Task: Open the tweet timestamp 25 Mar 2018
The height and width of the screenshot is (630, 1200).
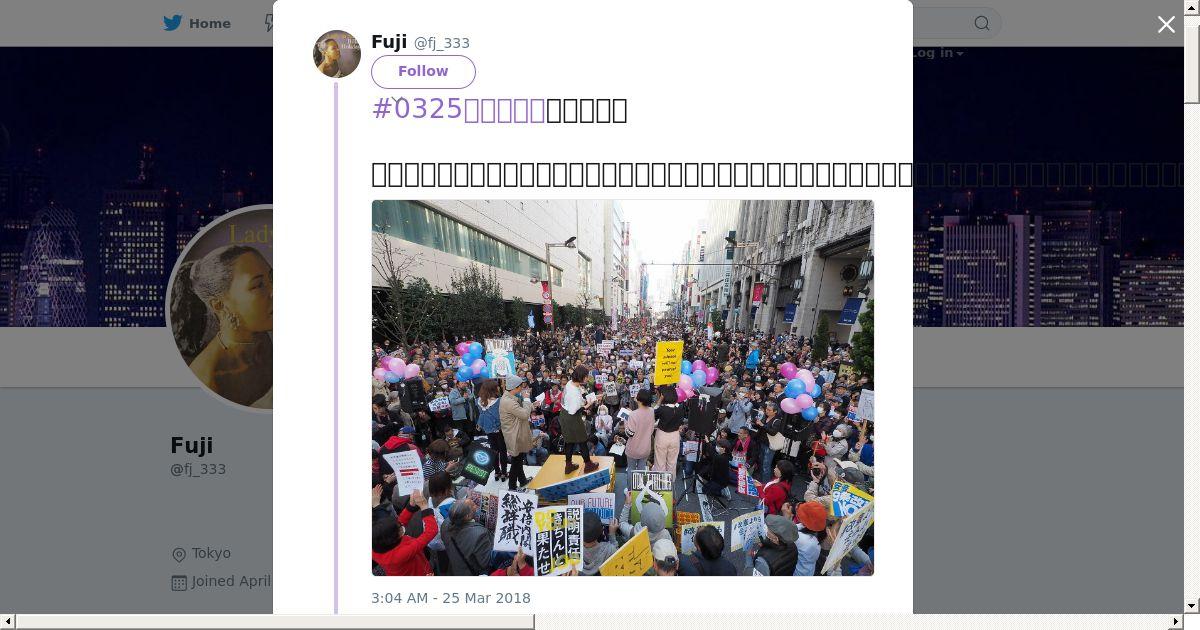Action: [451, 598]
